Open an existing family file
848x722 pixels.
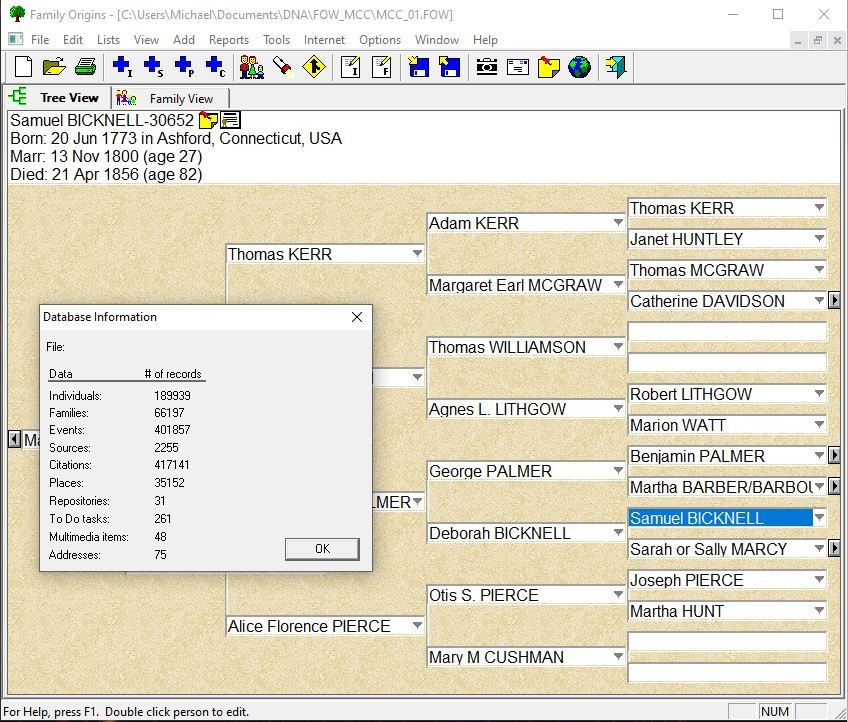click(x=54, y=67)
